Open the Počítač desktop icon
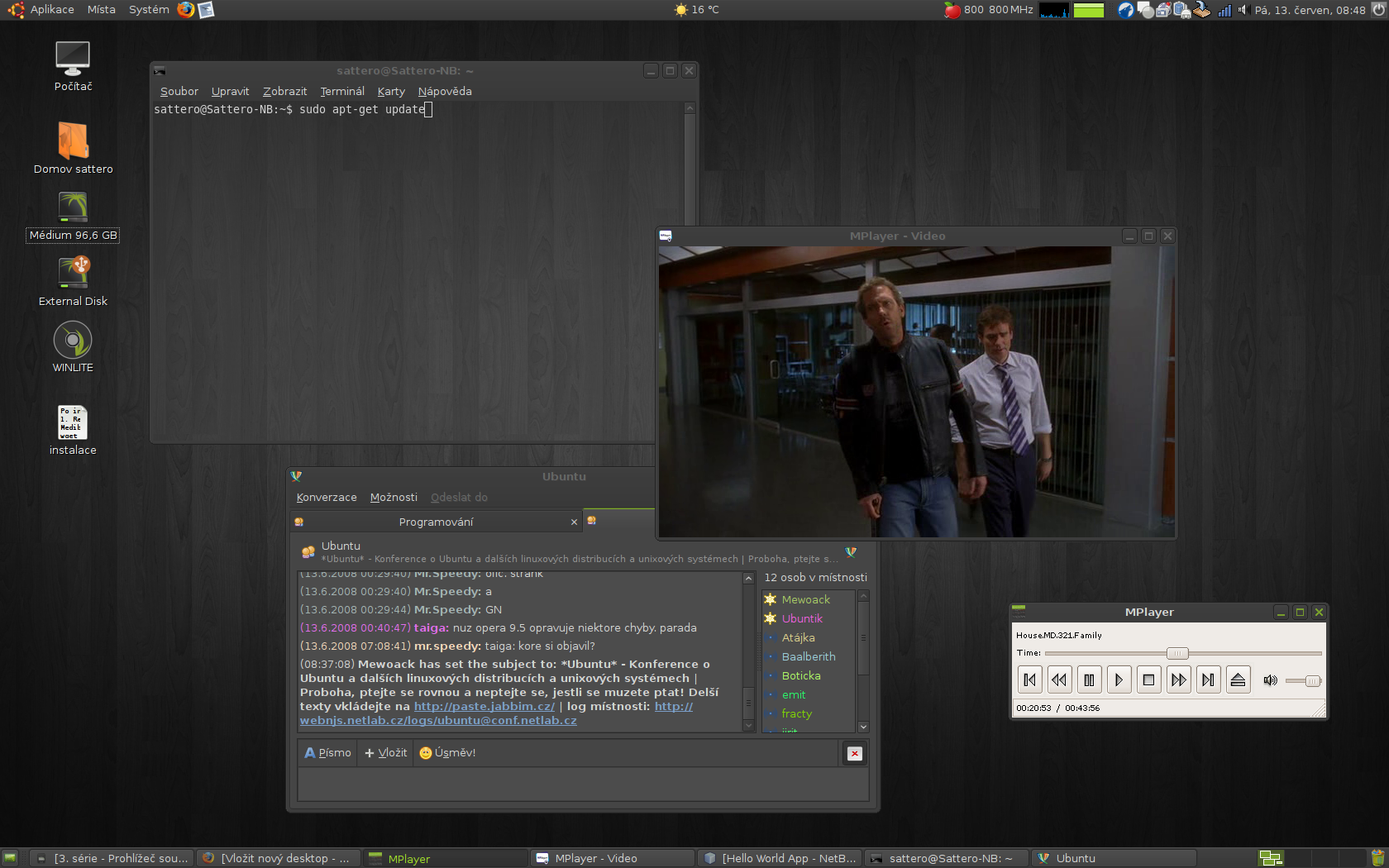Screen dimensions: 1389x868 coord(73,66)
